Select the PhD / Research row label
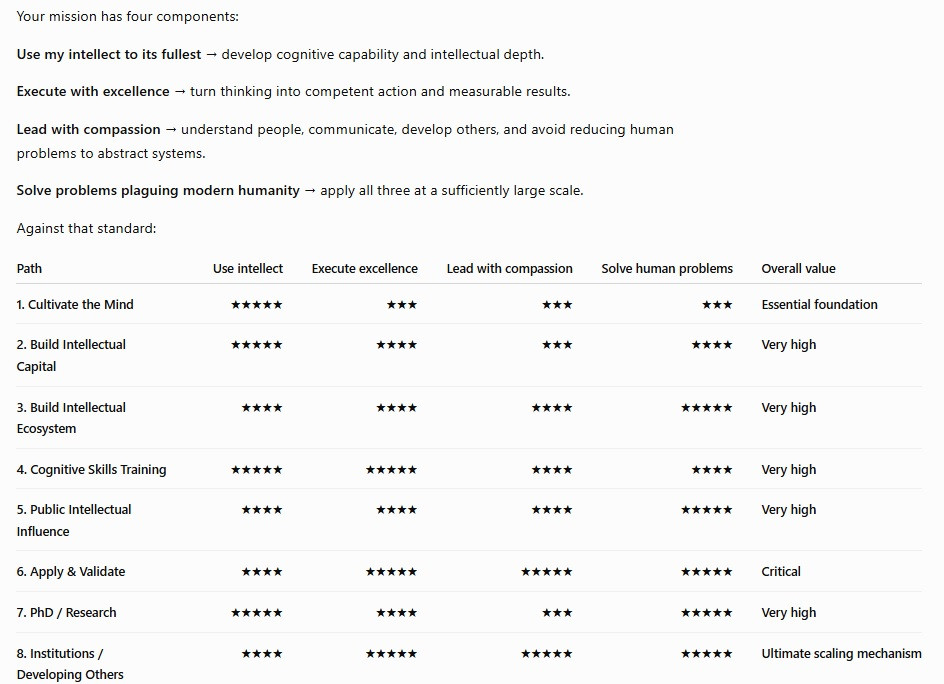This screenshot has width=944, height=684. [66, 612]
